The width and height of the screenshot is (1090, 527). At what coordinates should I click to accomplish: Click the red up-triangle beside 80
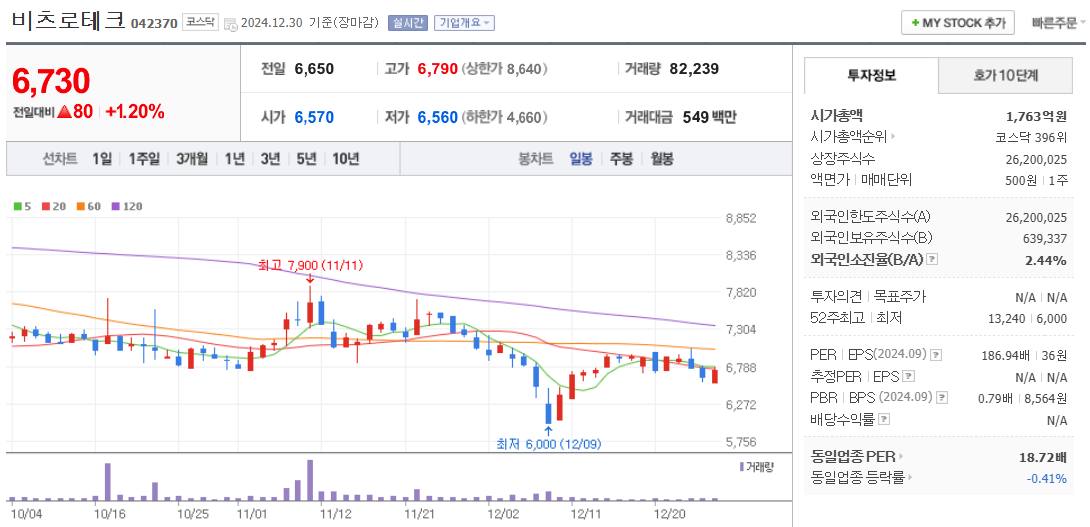[65, 111]
